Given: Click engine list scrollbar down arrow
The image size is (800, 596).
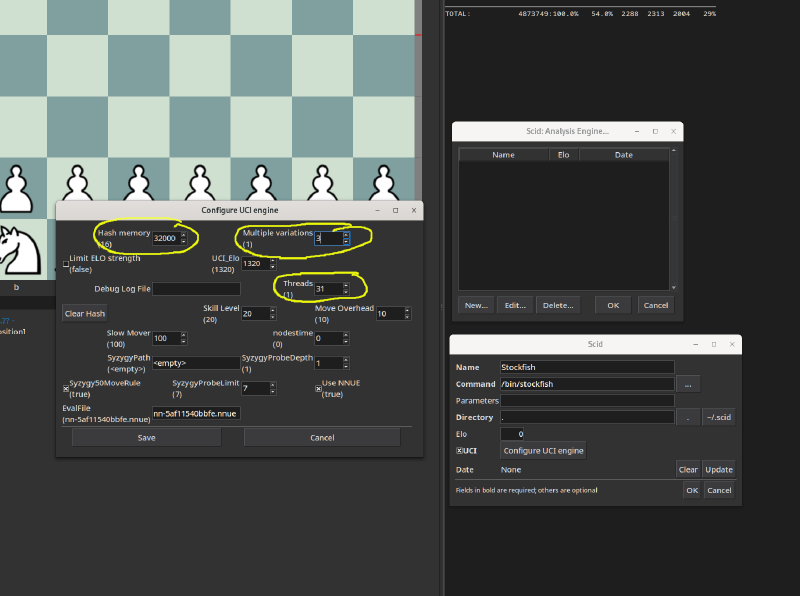Looking at the screenshot, I should 674,287.
